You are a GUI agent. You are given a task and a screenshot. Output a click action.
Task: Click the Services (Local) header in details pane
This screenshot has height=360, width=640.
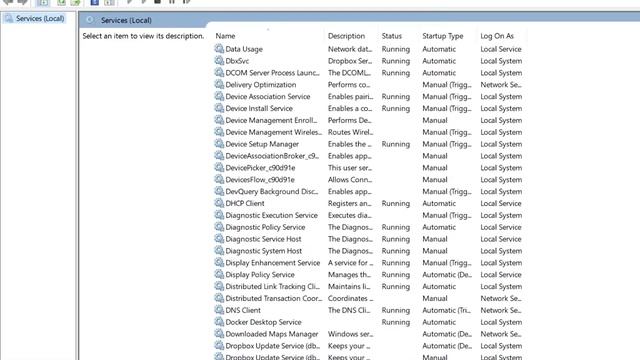(x=126, y=20)
